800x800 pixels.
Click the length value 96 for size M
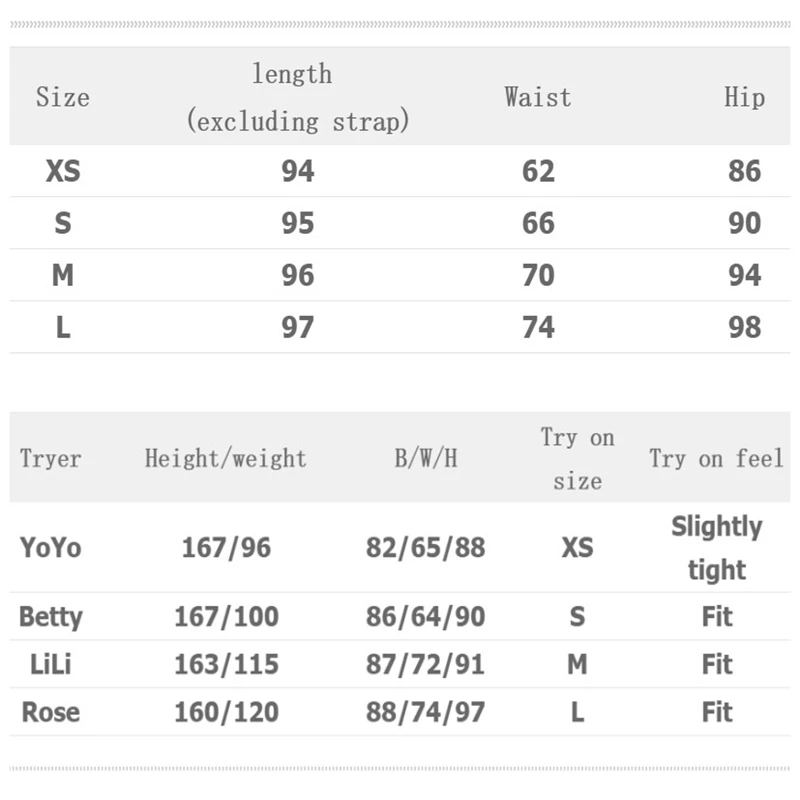coord(297,275)
